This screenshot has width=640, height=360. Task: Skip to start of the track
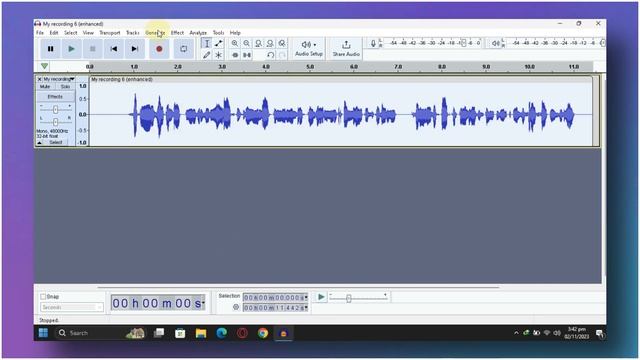point(114,49)
